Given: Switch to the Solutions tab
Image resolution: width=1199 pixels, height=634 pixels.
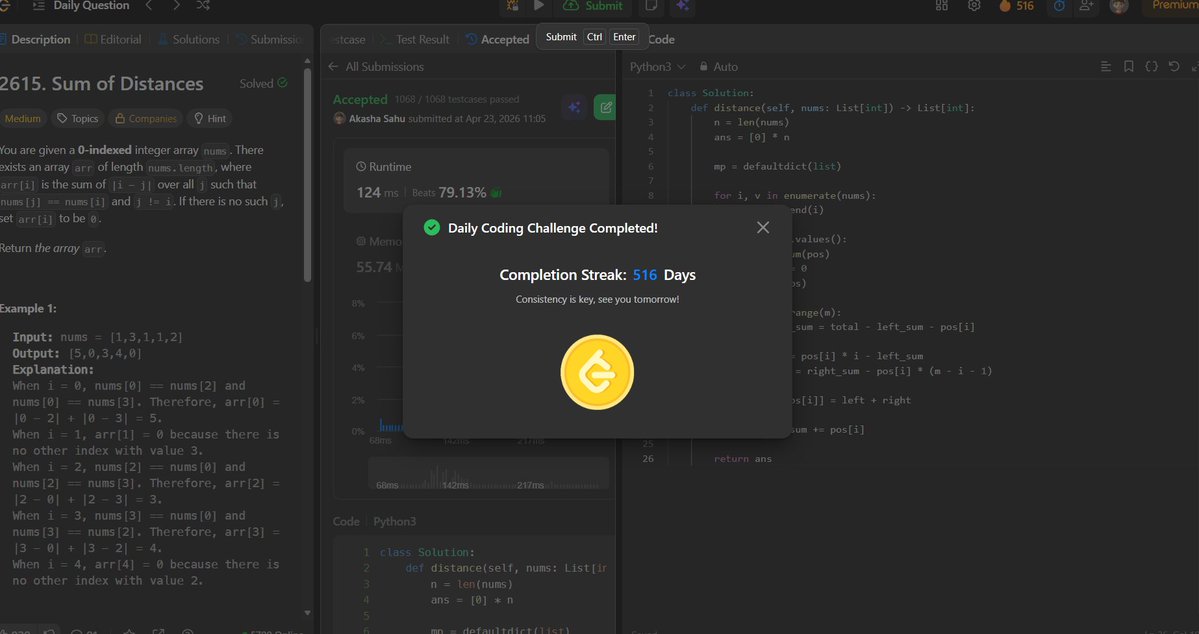Looking at the screenshot, I should 188,40.
